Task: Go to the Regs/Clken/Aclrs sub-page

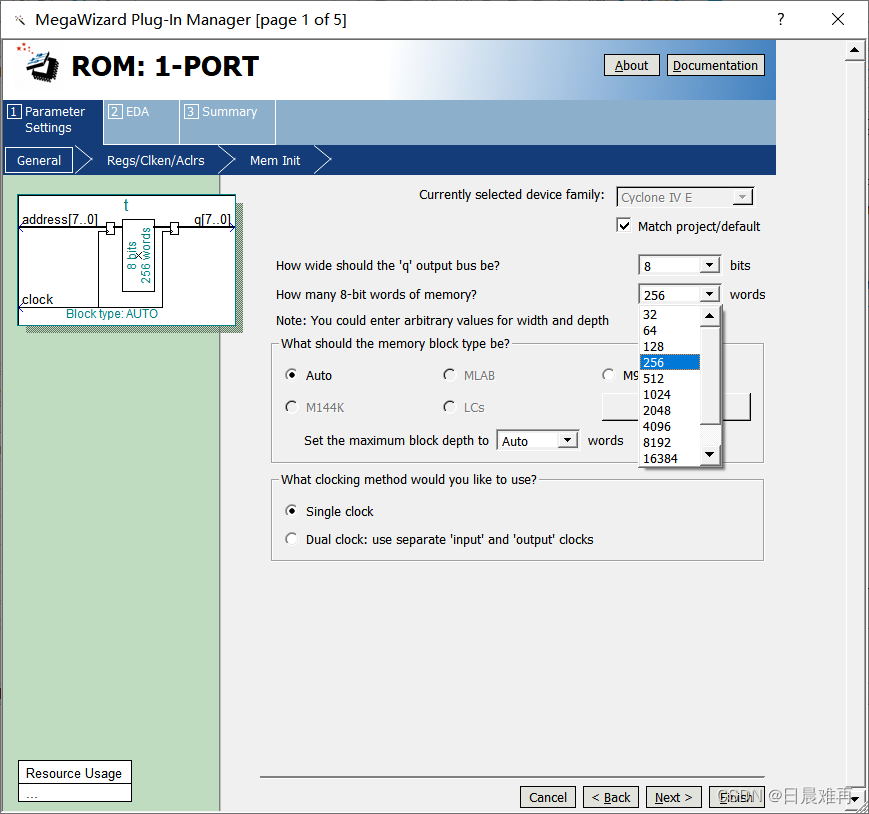Action: [156, 160]
